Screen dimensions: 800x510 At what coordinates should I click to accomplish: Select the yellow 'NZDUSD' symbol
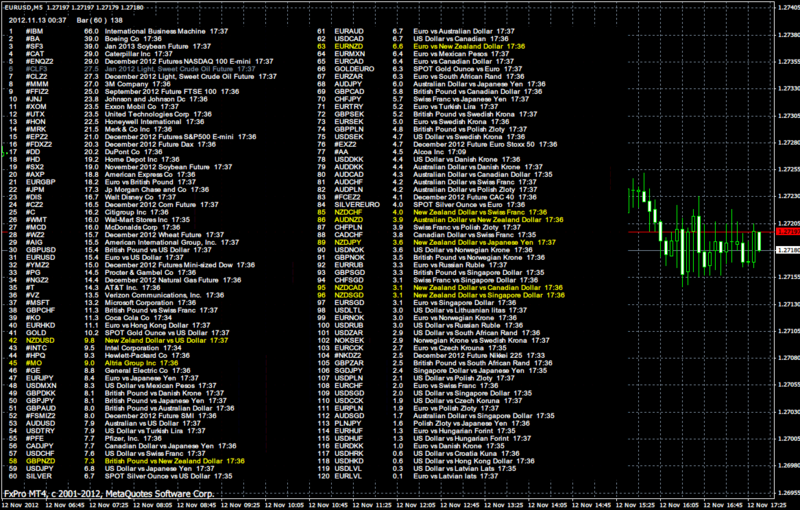pyautogui.click(x=40, y=341)
